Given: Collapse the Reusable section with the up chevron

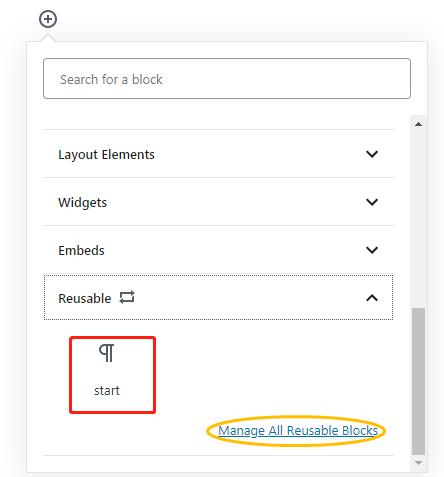Looking at the screenshot, I should tap(372, 298).
